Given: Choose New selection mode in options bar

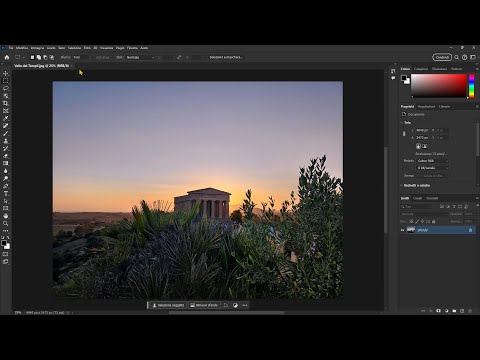Looking at the screenshot, I should [32, 57].
